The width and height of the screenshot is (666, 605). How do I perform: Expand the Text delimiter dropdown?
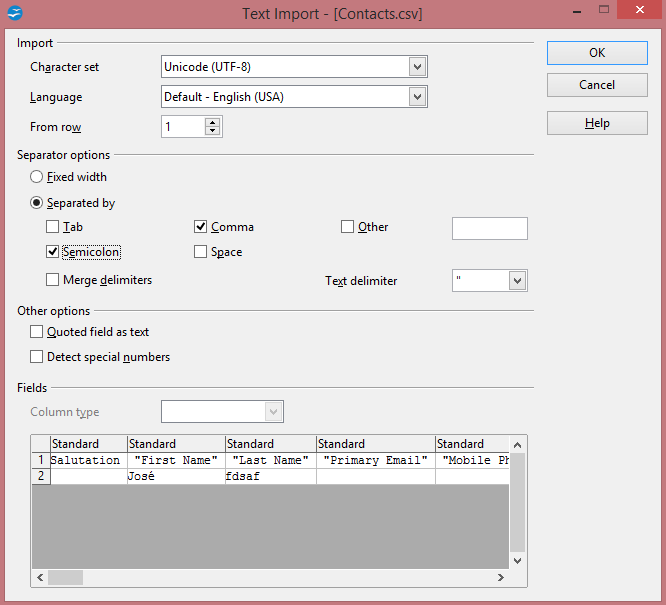517,281
